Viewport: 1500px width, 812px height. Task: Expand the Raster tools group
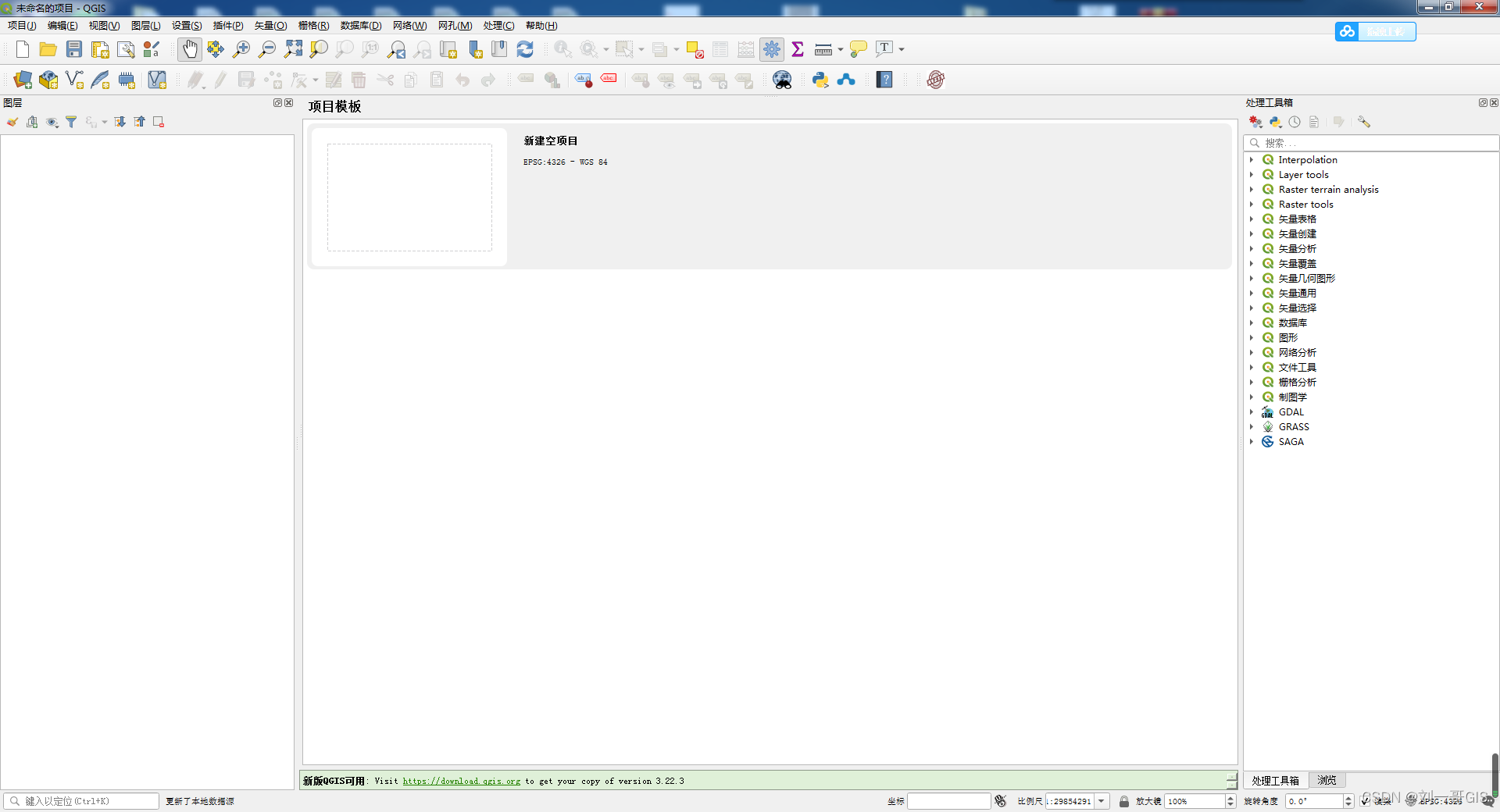click(x=1252, y=205)
